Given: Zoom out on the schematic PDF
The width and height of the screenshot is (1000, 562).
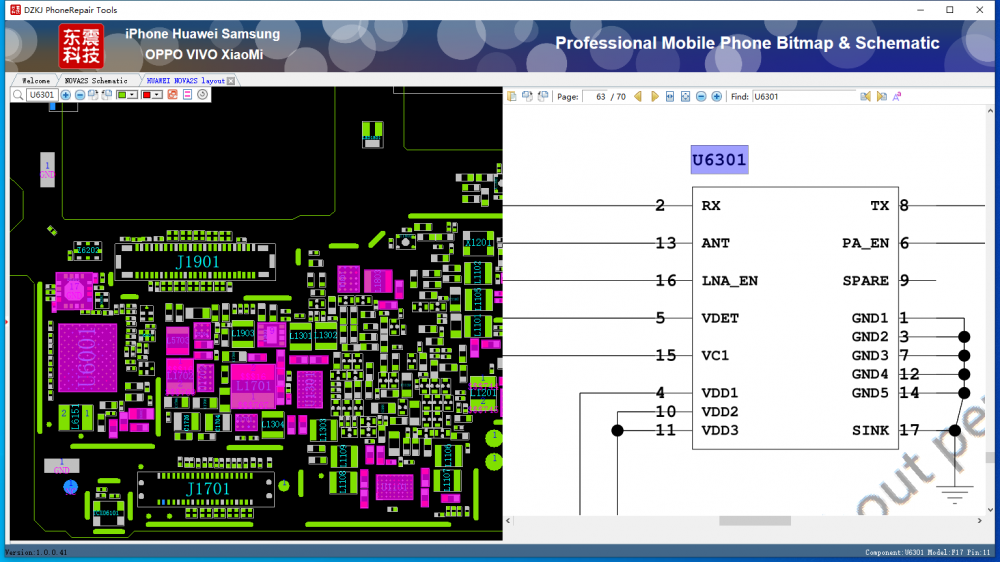Looking at the screenshot, I should [701, 96].
